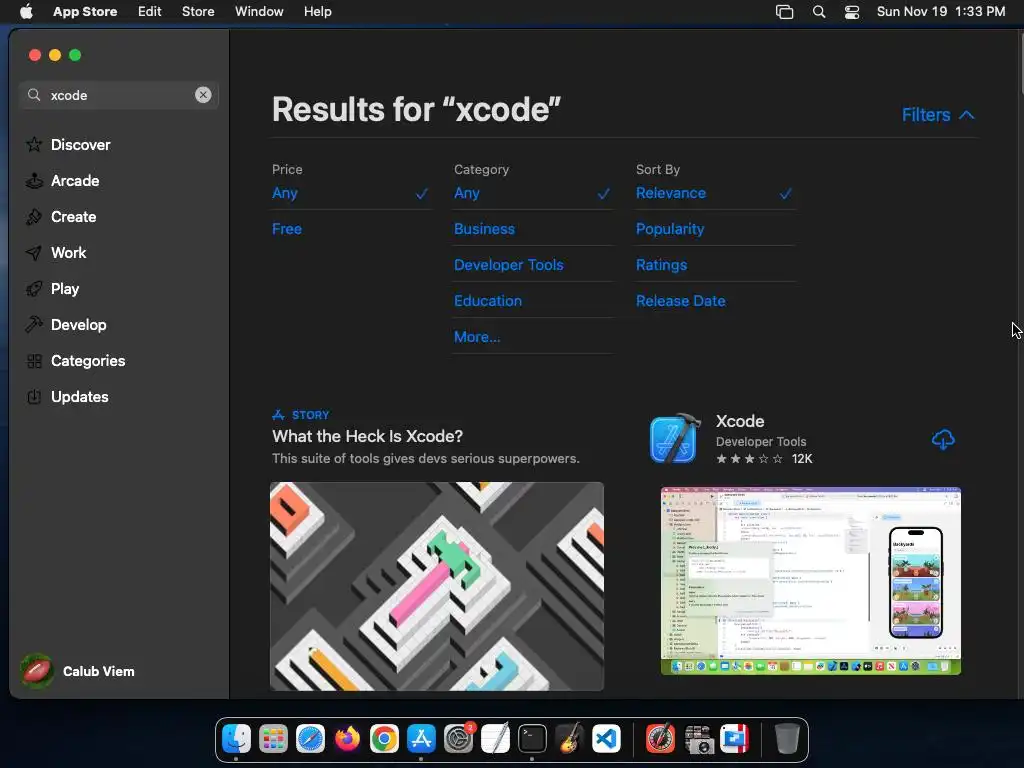Filter by Business category

pos(485,229)
